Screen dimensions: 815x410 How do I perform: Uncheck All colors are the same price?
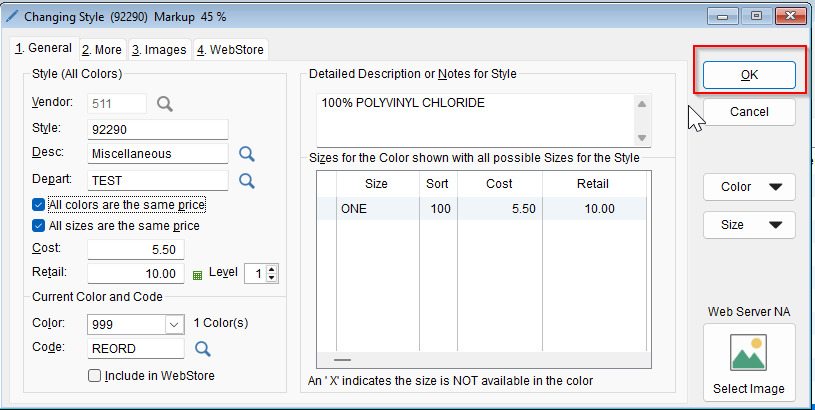[38, 204]
